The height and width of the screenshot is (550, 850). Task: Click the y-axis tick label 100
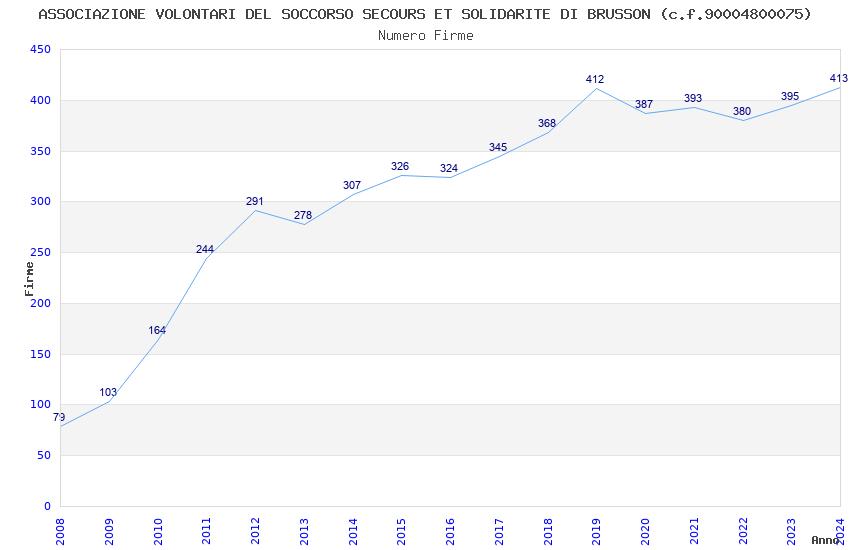pos(41,405)
